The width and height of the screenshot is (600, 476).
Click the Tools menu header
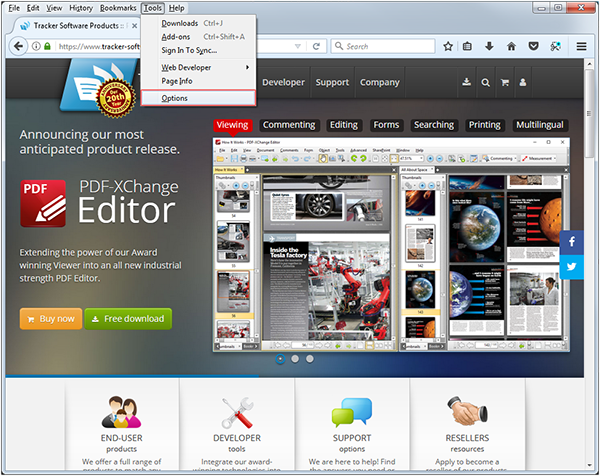tap(152, 8)
